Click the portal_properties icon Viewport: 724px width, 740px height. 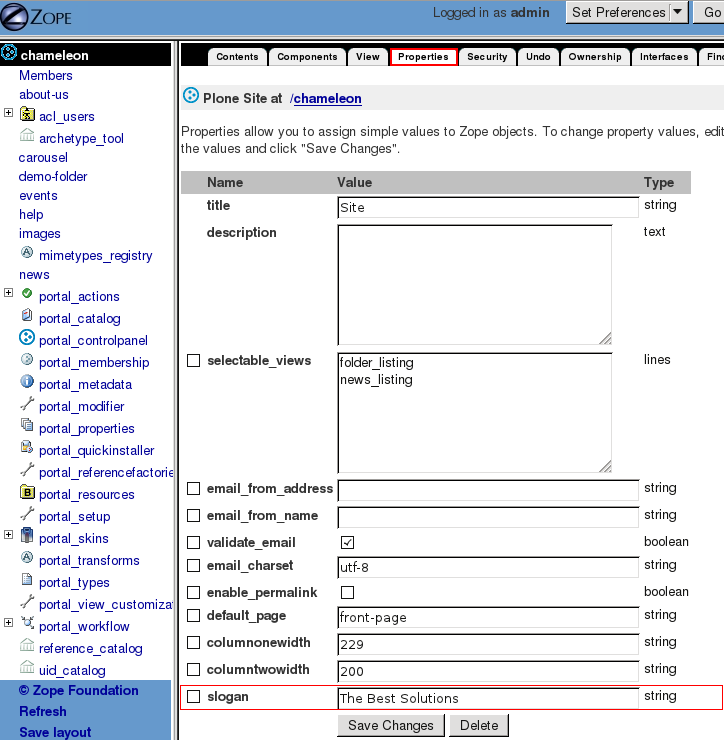point(27,425)
